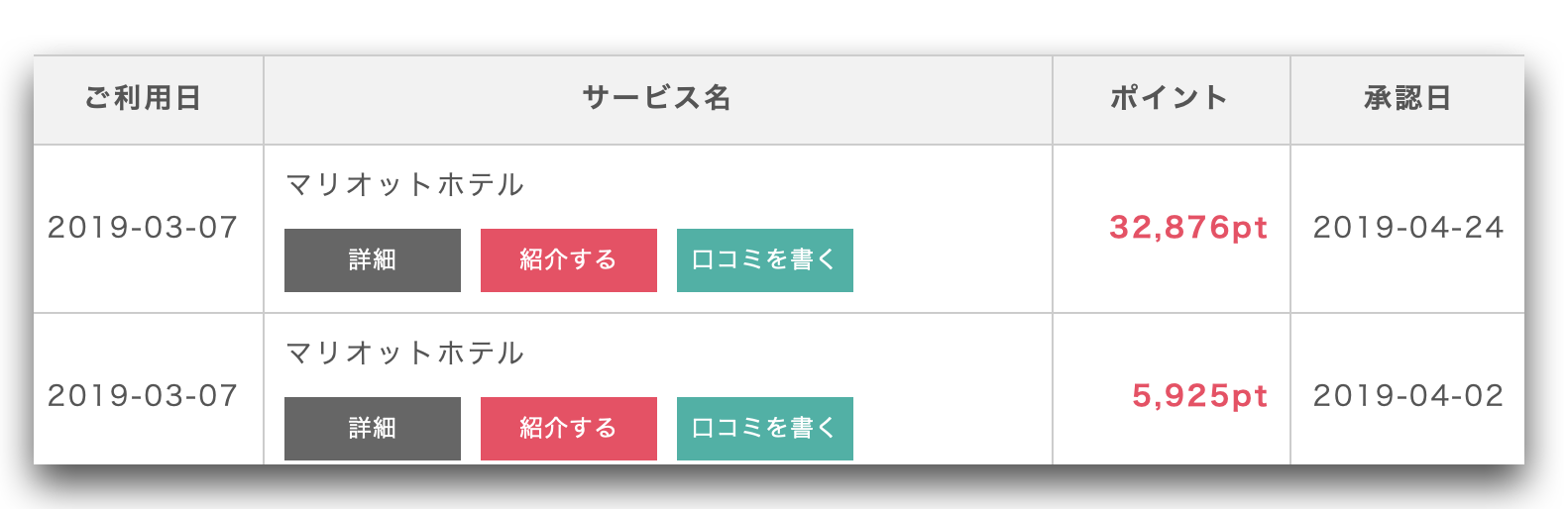
Task: Select the 5,925pt points value
Action: (1199, 396)
